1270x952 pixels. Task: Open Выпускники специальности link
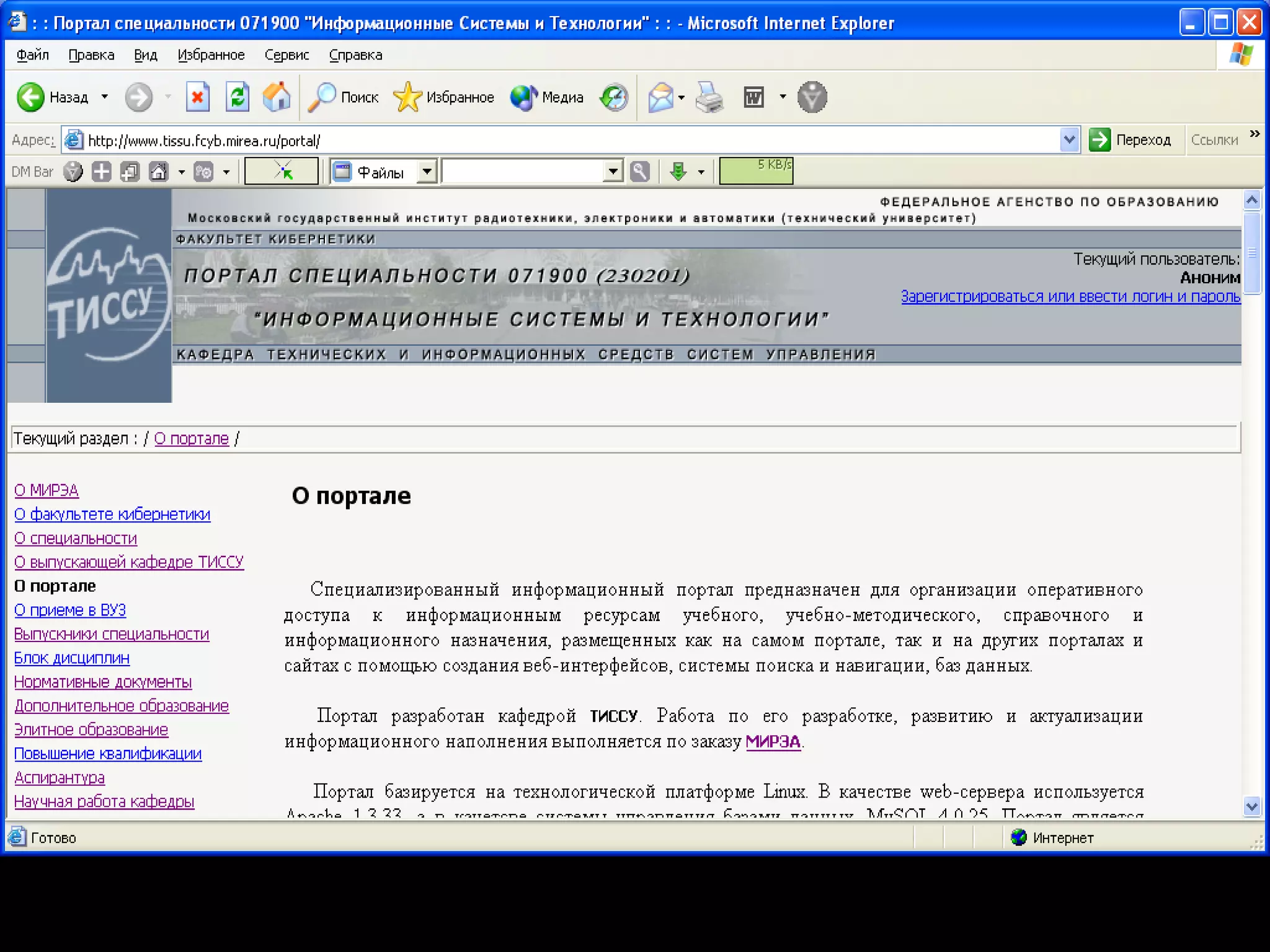coord(112,634)
